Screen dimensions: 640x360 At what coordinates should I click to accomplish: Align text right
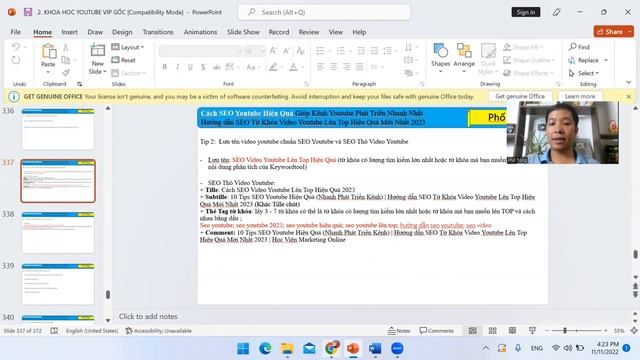[x=347, y=67]
